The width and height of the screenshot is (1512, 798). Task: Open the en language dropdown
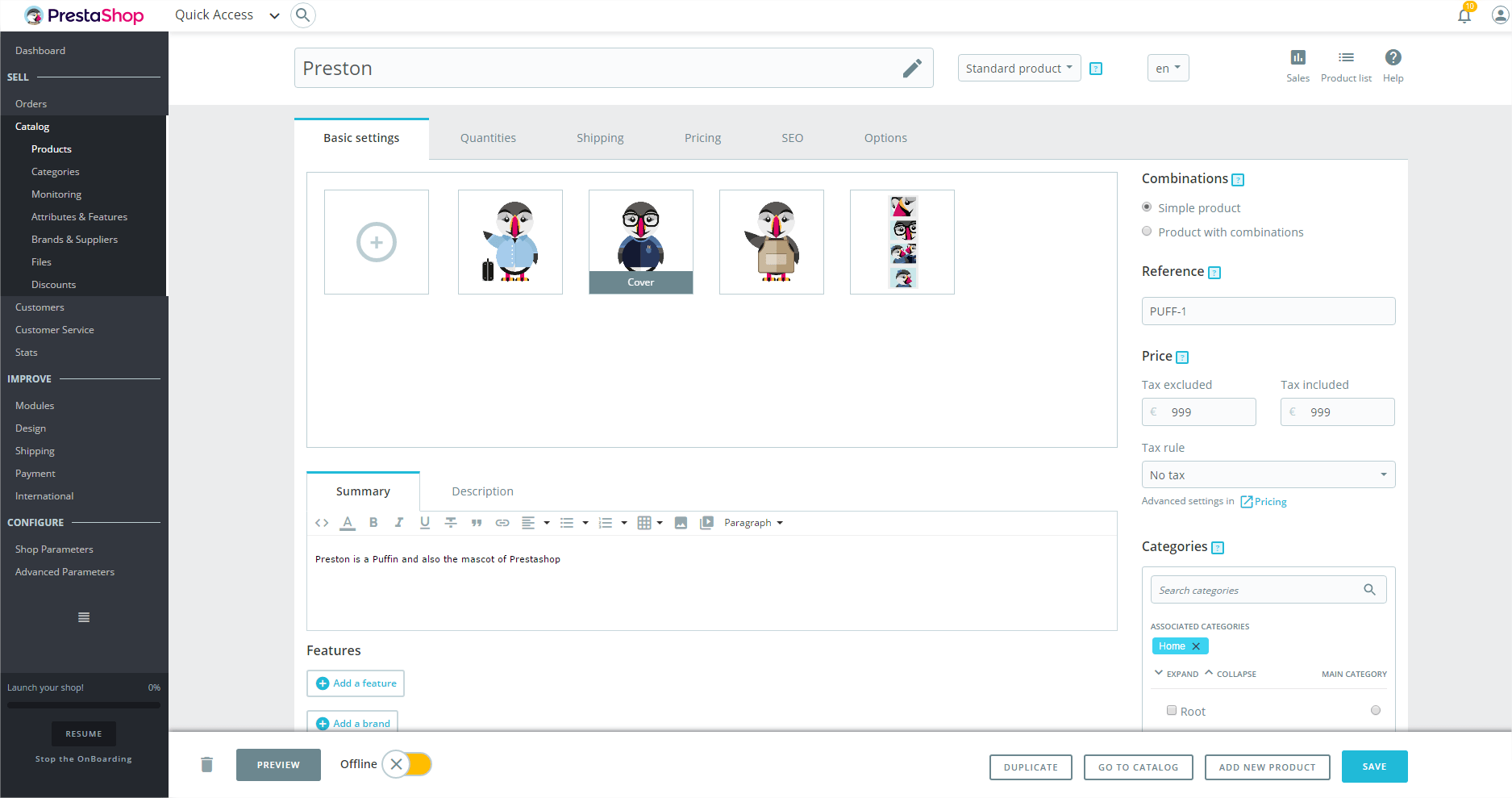[1168, 68]
